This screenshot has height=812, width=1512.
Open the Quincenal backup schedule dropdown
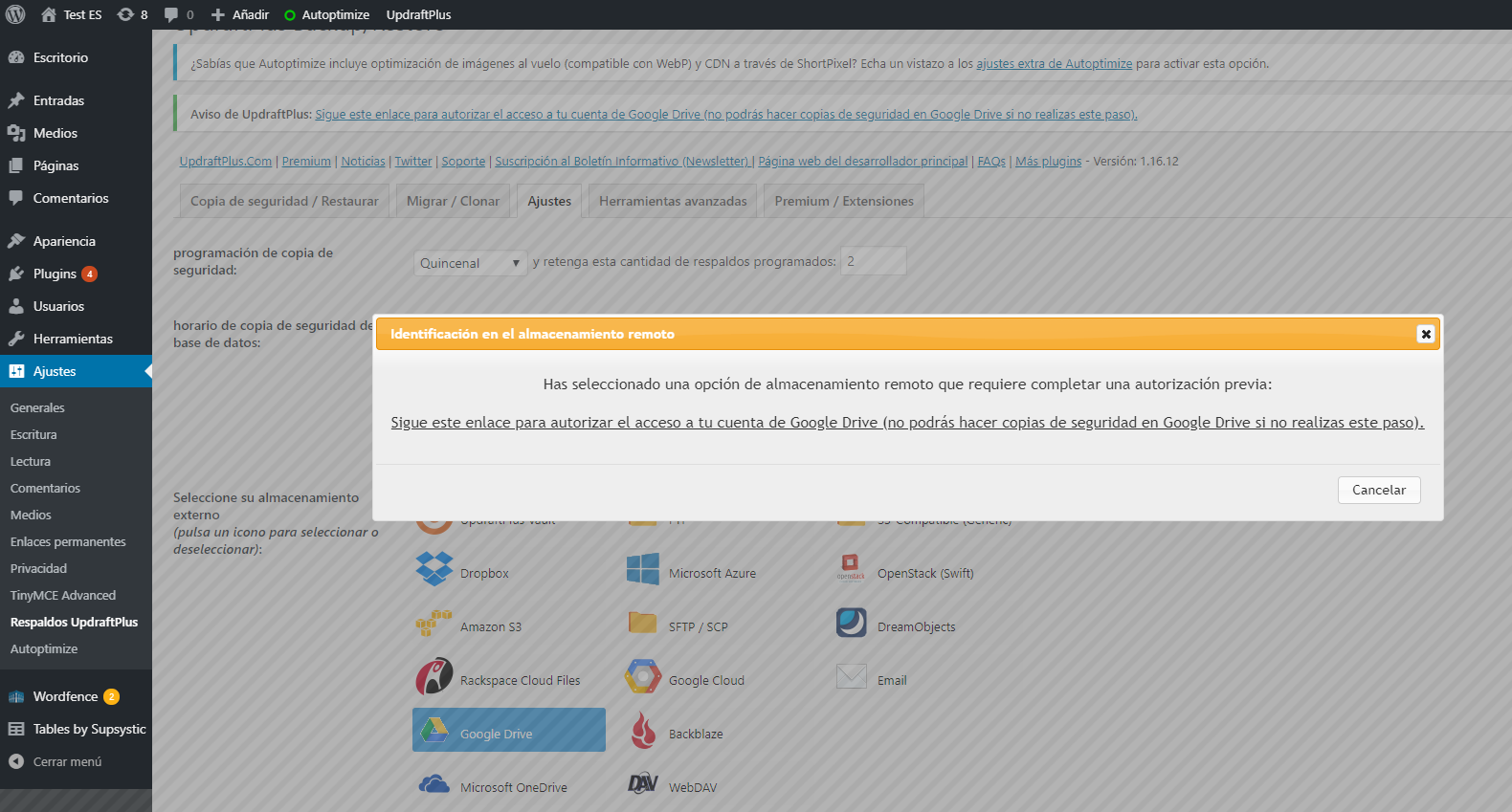(x=470, y=263)
